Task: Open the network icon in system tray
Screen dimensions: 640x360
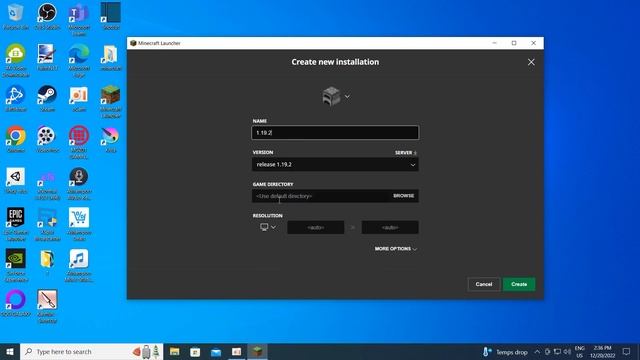Action: 557,351
